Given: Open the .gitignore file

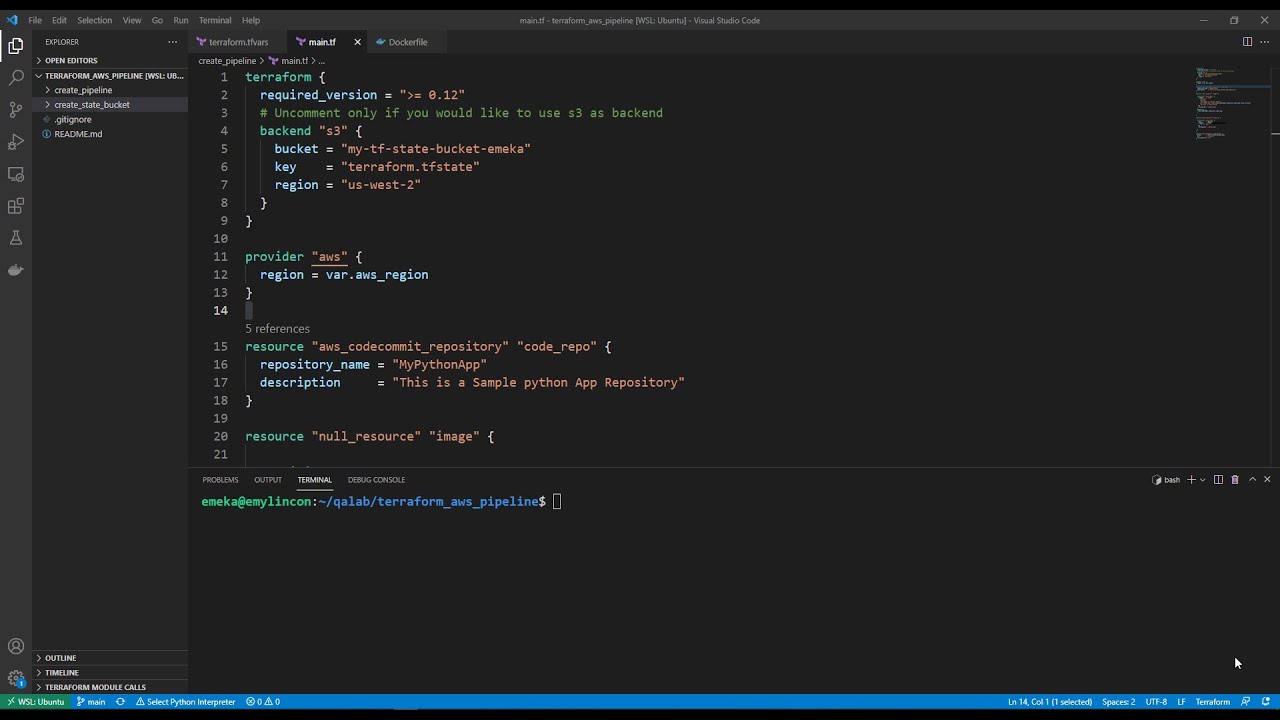Looking at the screenshot, I should pos(110,119).
